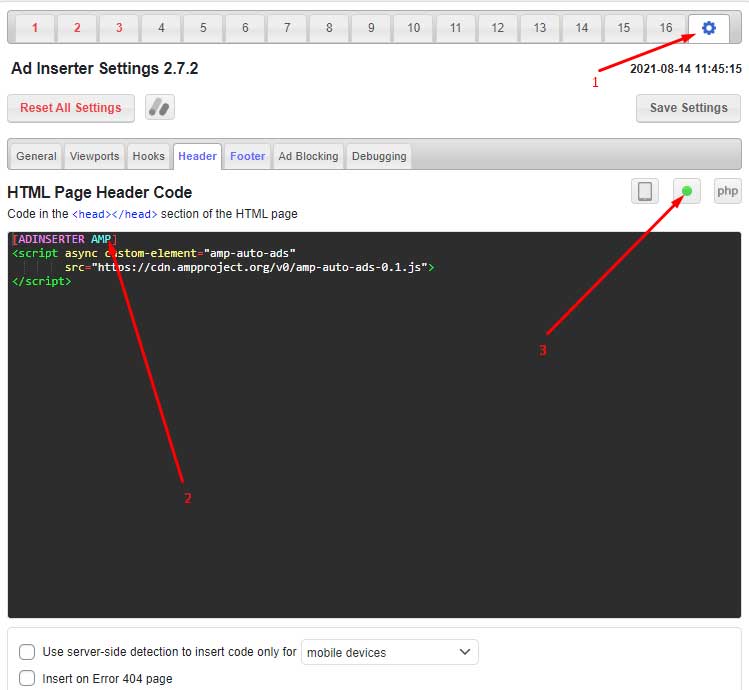Screen dimensions: 749x690
Task: Toggle the green enable header code button
Action: pyautogui.click(x=686, y=191)
